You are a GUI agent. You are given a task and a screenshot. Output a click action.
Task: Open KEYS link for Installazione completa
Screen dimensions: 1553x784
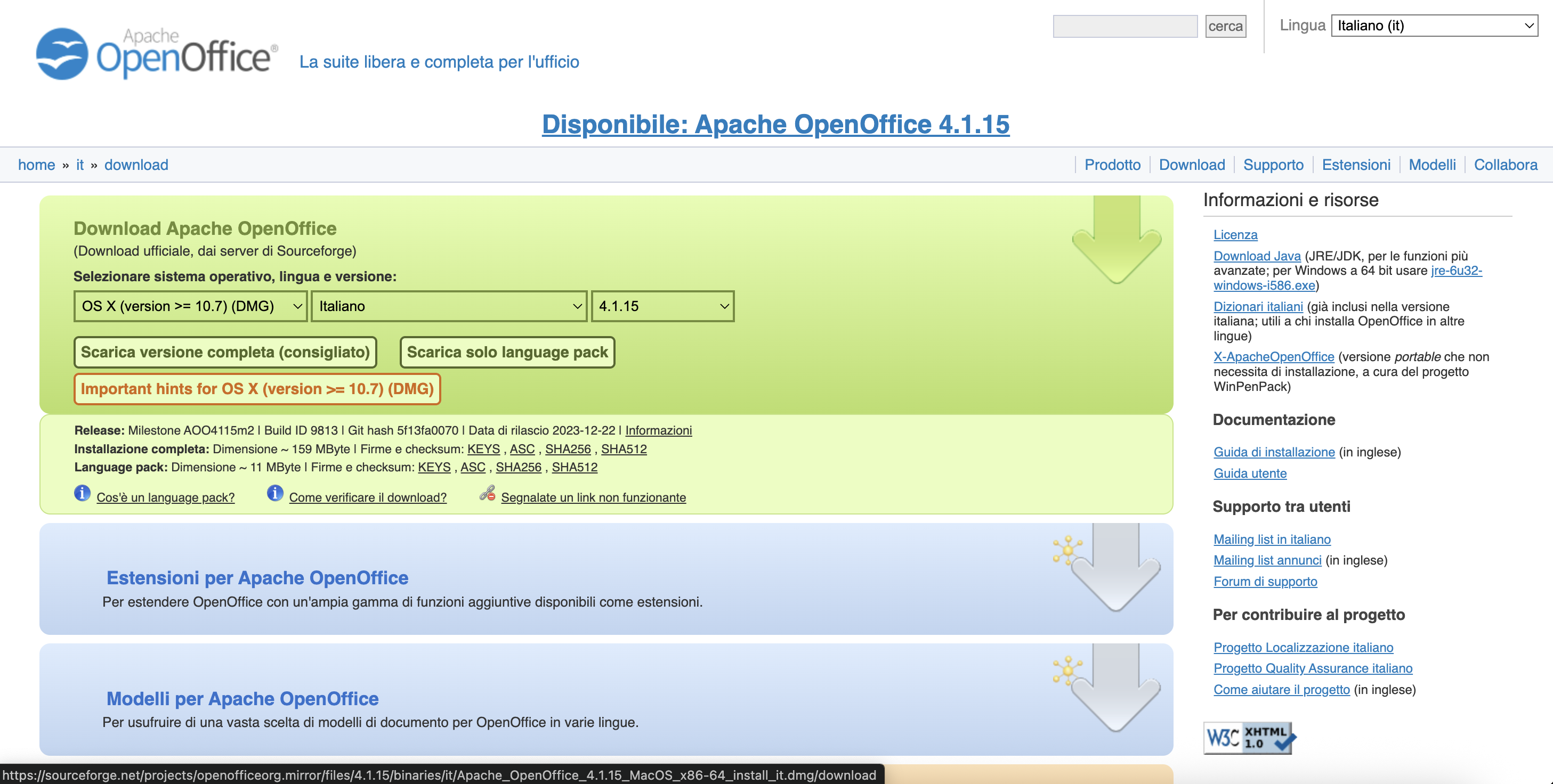pyautogui.click(x=483, y=449)
